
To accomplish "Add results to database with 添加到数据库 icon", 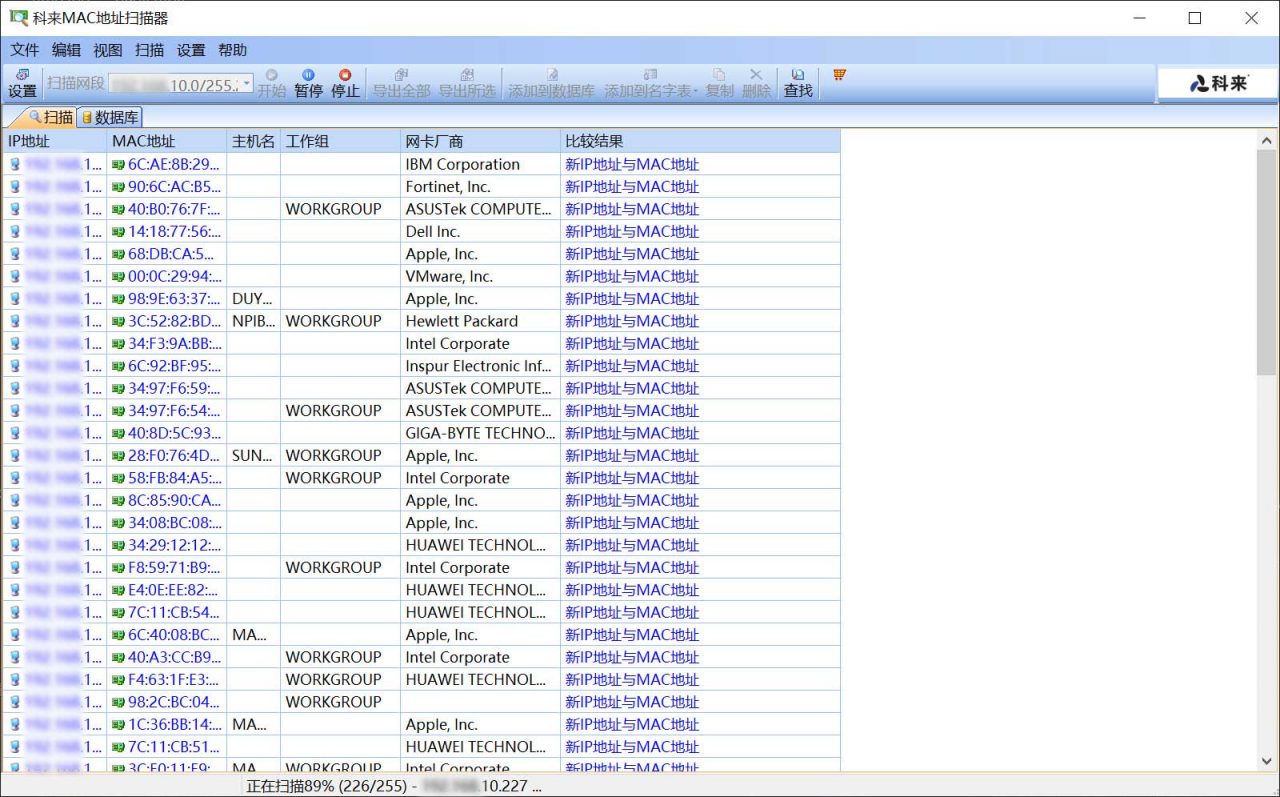I will (x=552, y=80).
